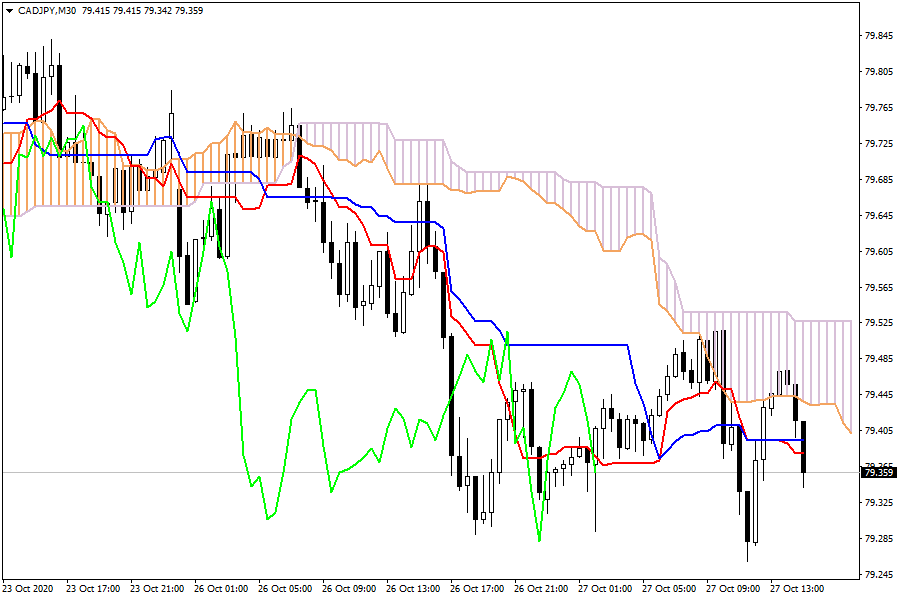Select the most recent black candle
This screenshot has width=900, height=600.
click(x=804, y=447)
